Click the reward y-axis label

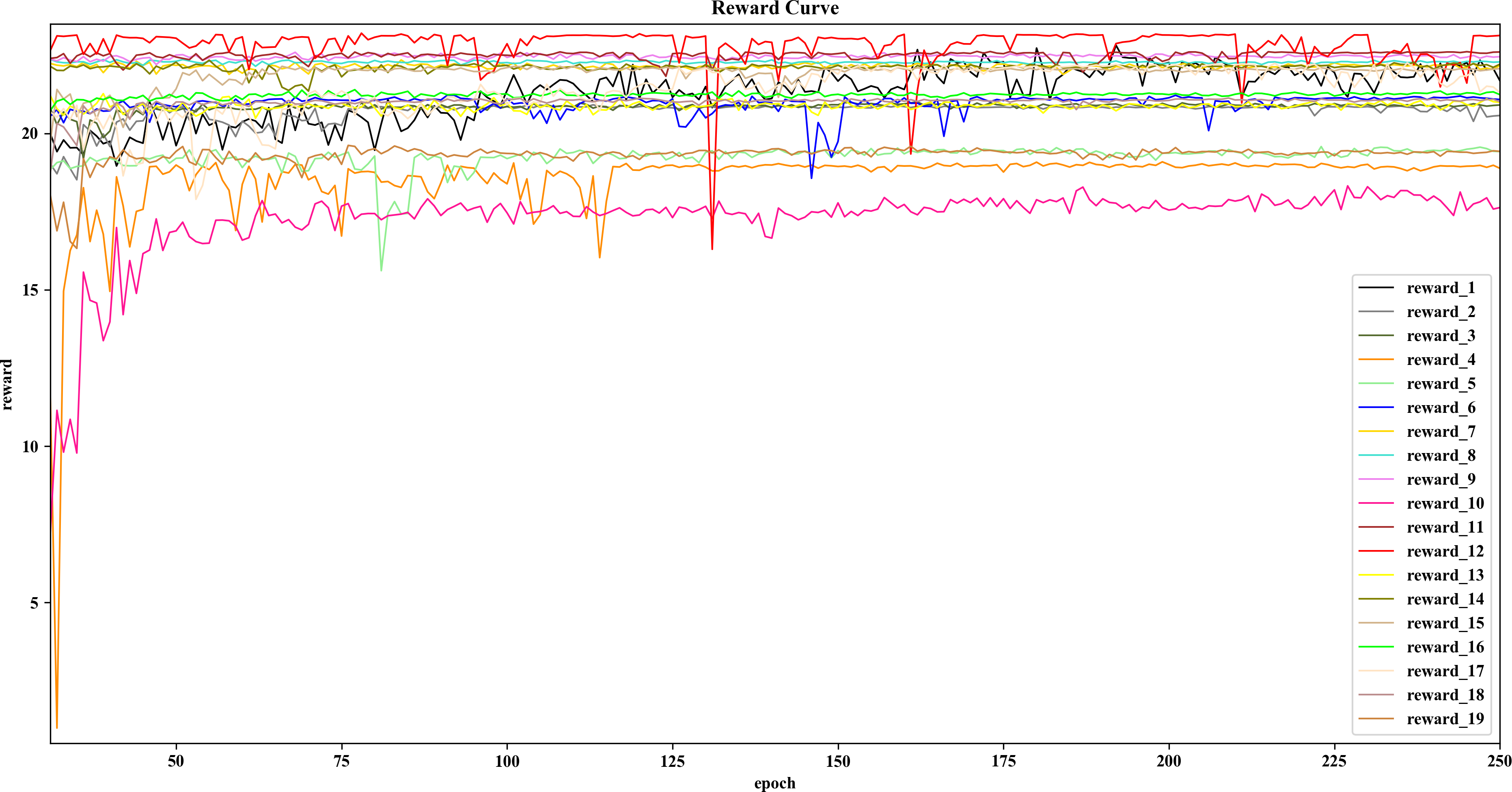click(x=7, y=384)
